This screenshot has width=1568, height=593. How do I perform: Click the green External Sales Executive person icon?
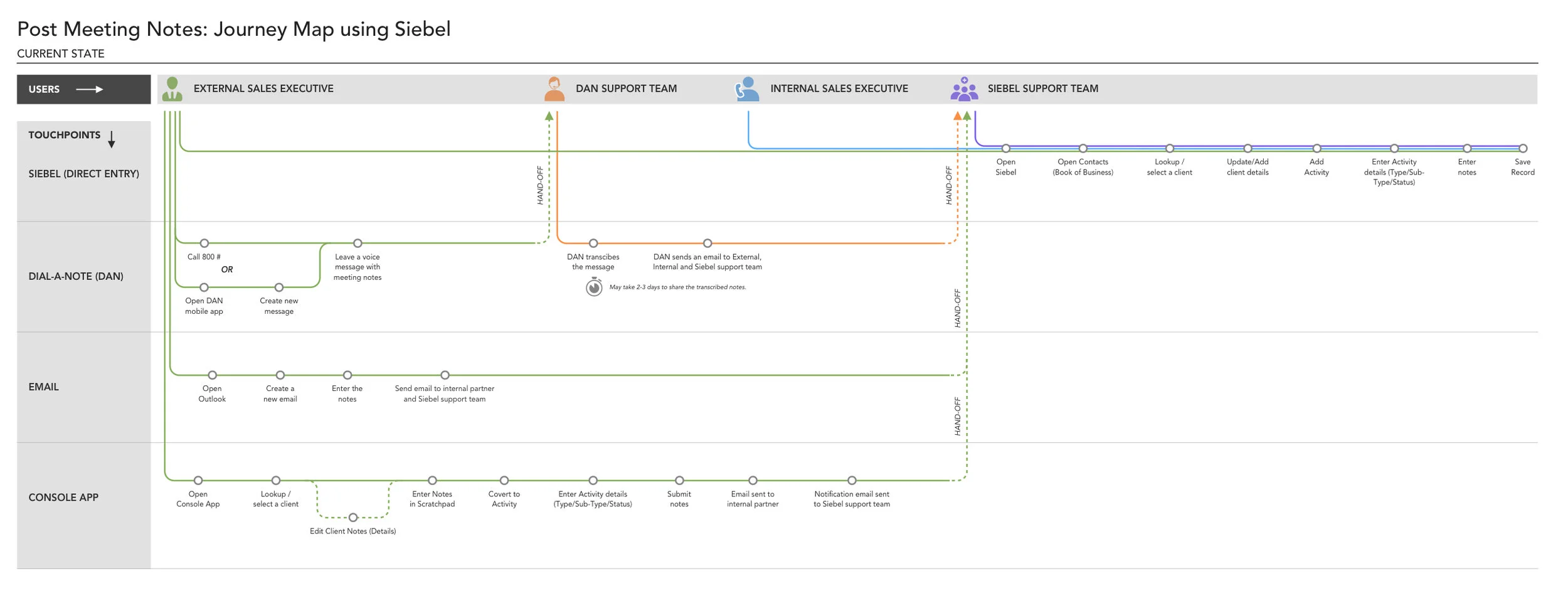[x=172, y=89]
